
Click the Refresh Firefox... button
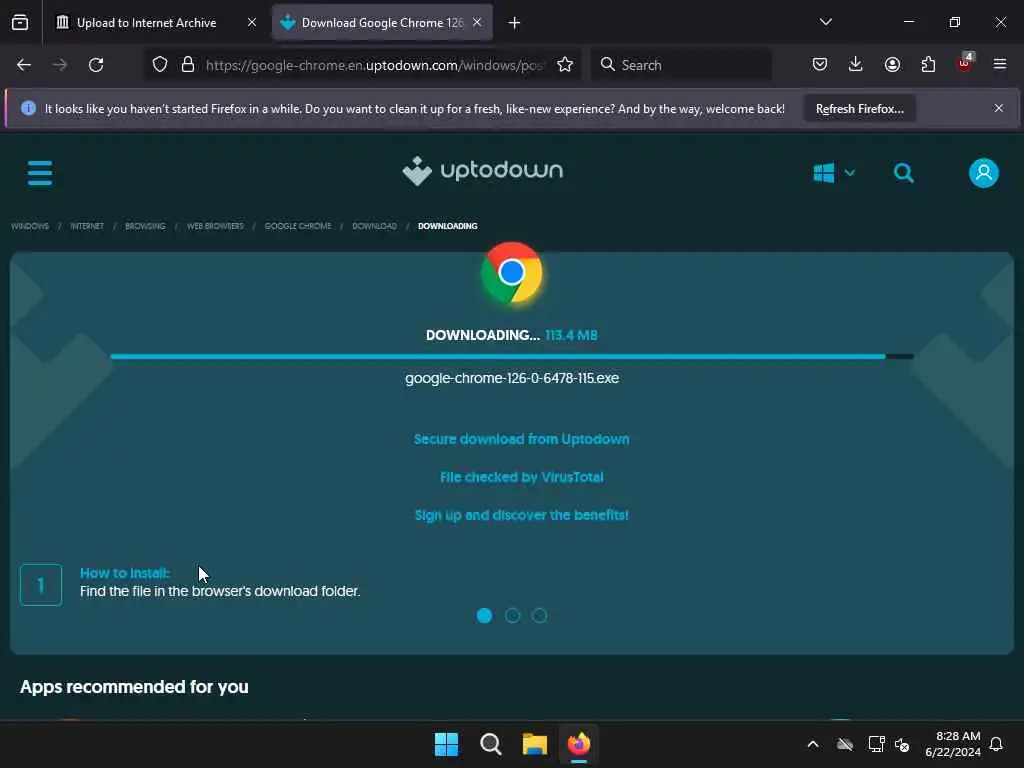pos(859,108)
